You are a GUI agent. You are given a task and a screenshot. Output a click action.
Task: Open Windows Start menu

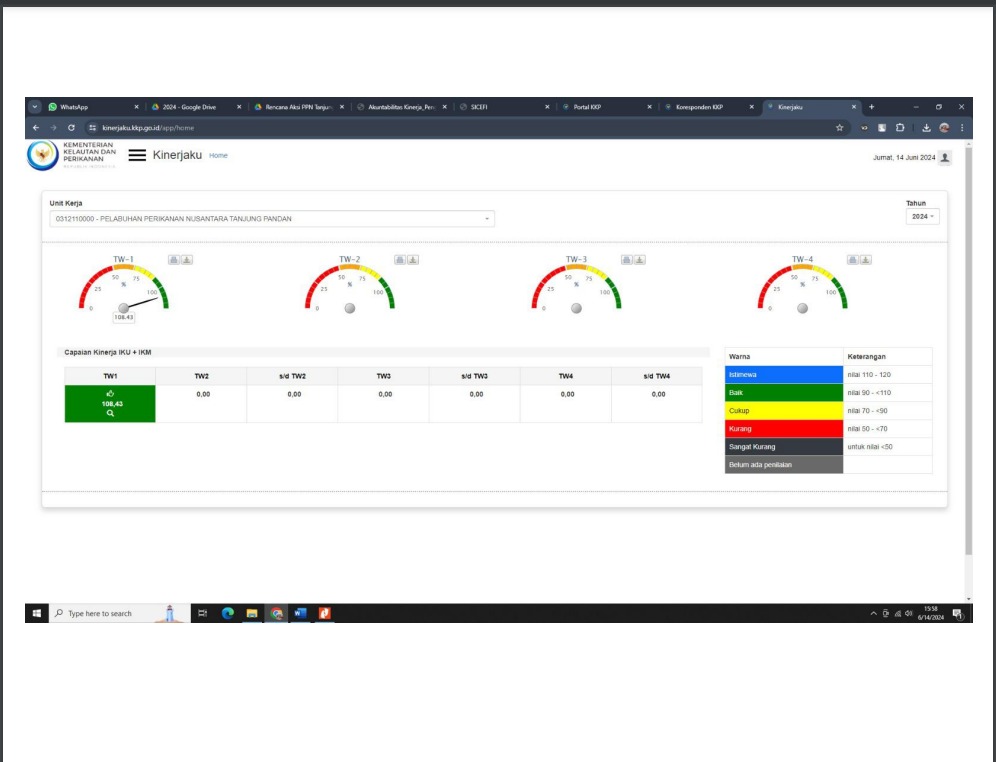coord(37,613)
